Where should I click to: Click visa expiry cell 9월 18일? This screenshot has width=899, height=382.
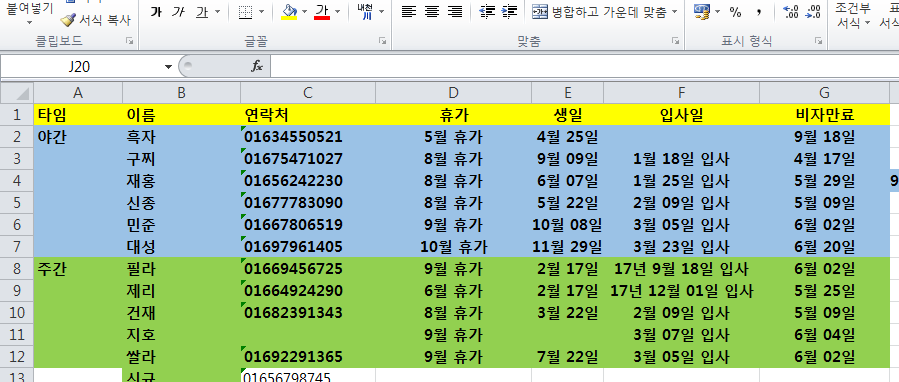click(x=824, y=137)
